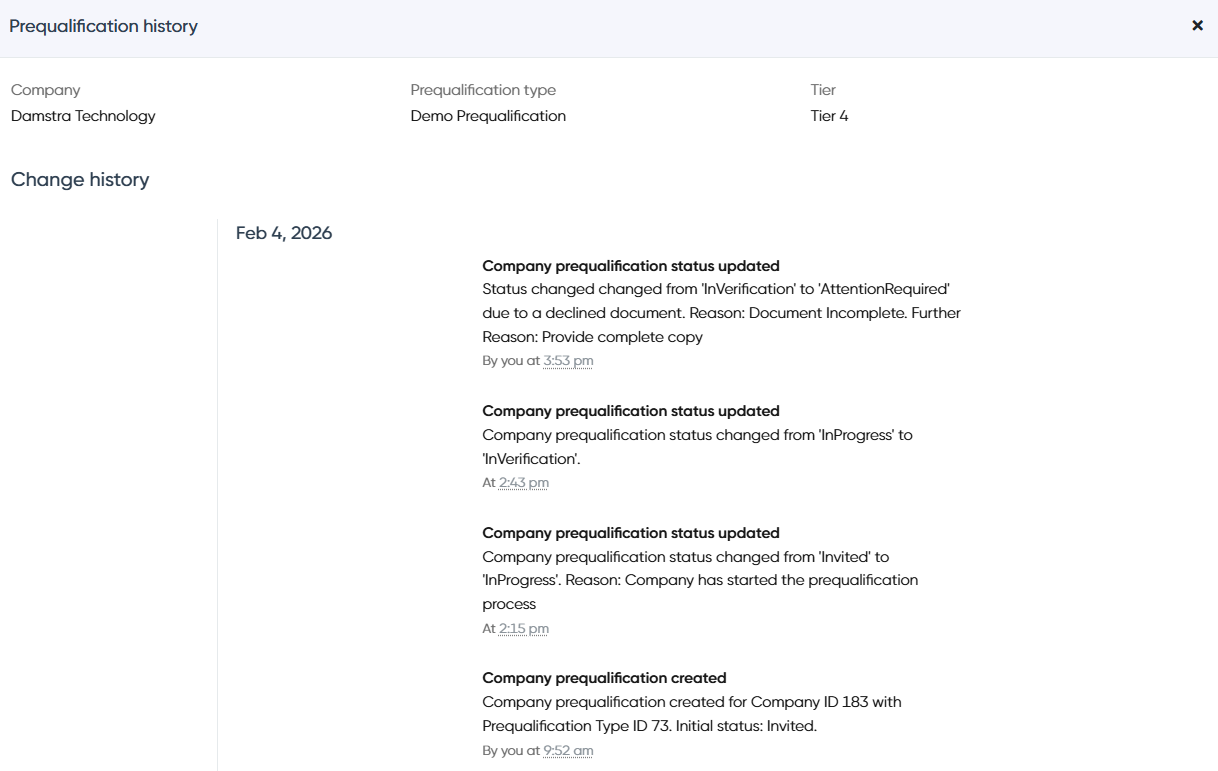This screenshot has width=1218, height=771.
Task: Click the 'InProgress' to 'InVerification' change text
Action: pyautogui.click(x=697, y=447)
